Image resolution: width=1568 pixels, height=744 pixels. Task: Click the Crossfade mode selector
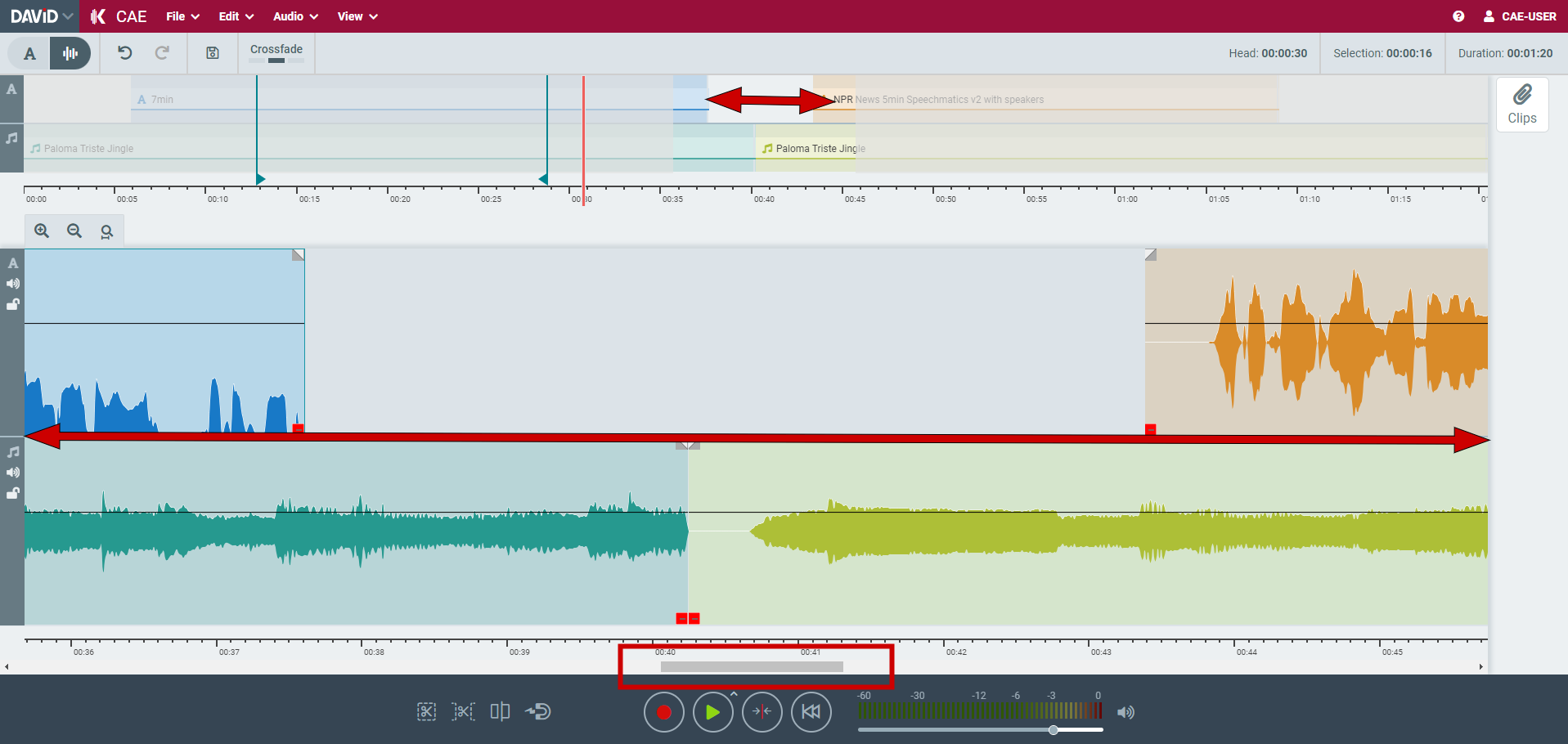276,53
